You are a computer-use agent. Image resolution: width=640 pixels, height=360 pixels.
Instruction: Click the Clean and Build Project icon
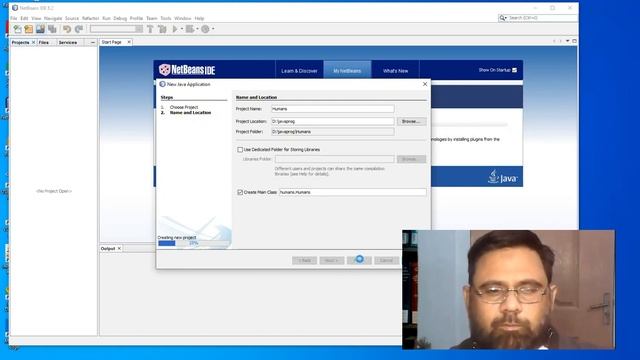[x=162, y=29]
